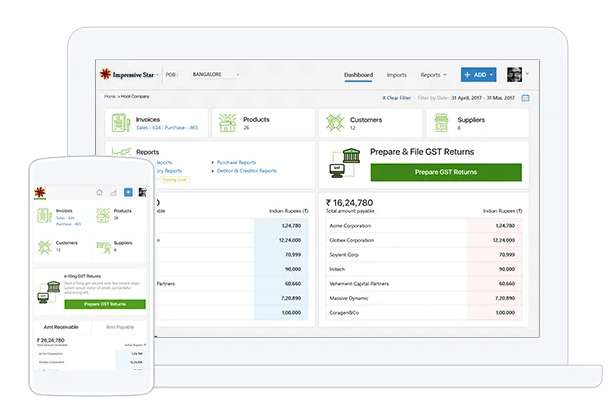The height and width of the screenshot is (401, 609).
Task: Click the Suppliers icon on the laptop dashboard
Action: click(x=442, y=124)
